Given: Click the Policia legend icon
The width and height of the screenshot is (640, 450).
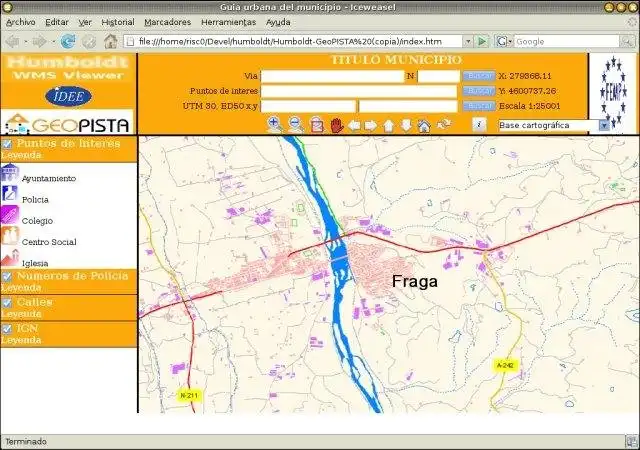Looking at the screenshot, I should pyautogui.click(x=9, y=194).
